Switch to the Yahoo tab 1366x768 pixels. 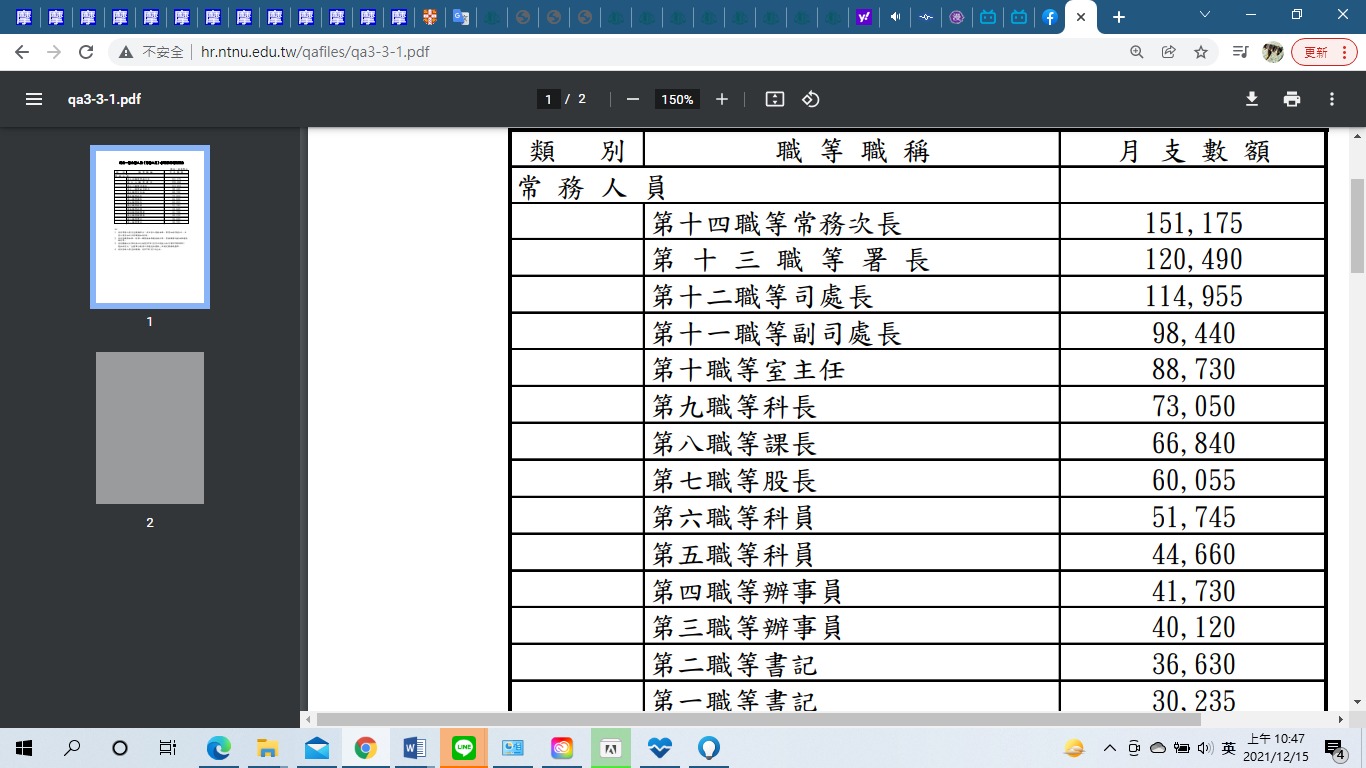[x=864, y=17]
